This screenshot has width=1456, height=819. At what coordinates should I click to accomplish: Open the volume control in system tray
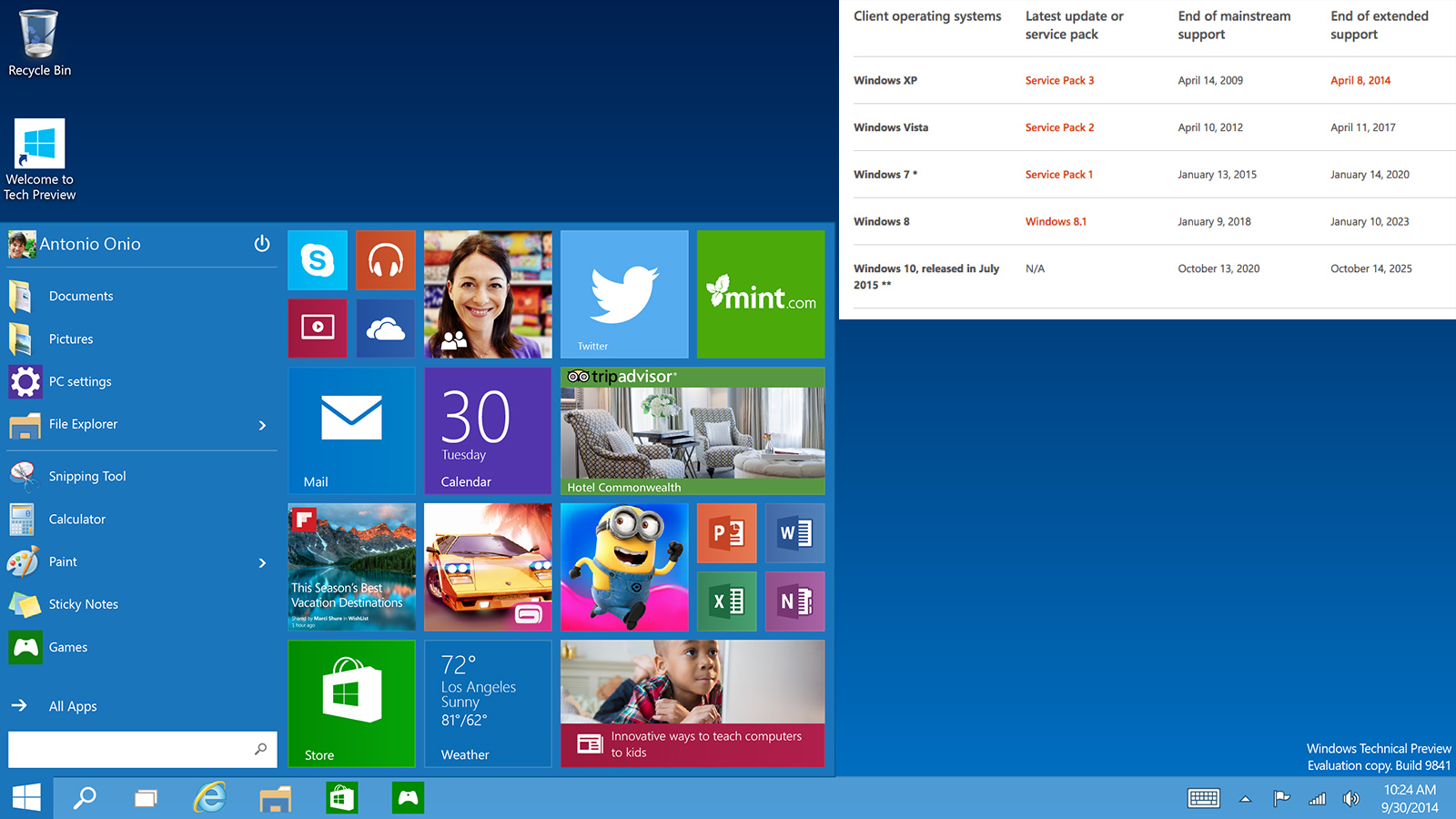point(1351,799)
